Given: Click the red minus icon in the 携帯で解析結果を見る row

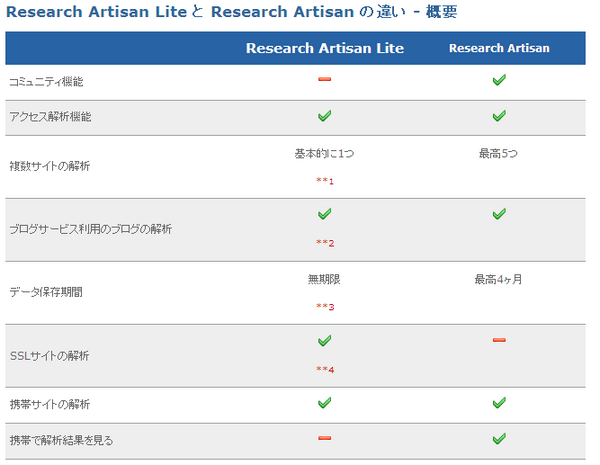Looking at the screenshot, I should (x=324, y=438).
